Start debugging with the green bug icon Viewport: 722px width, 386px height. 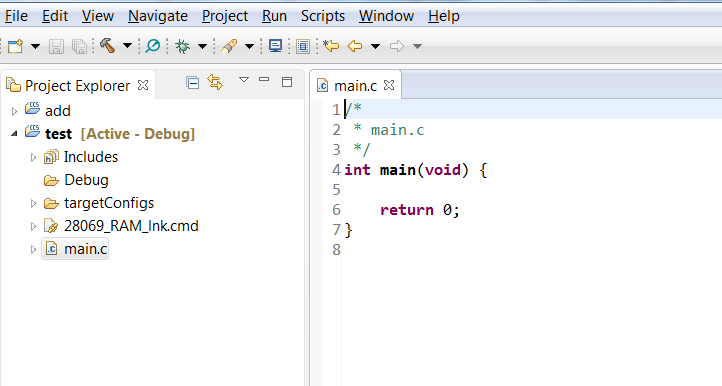(182, 46)
